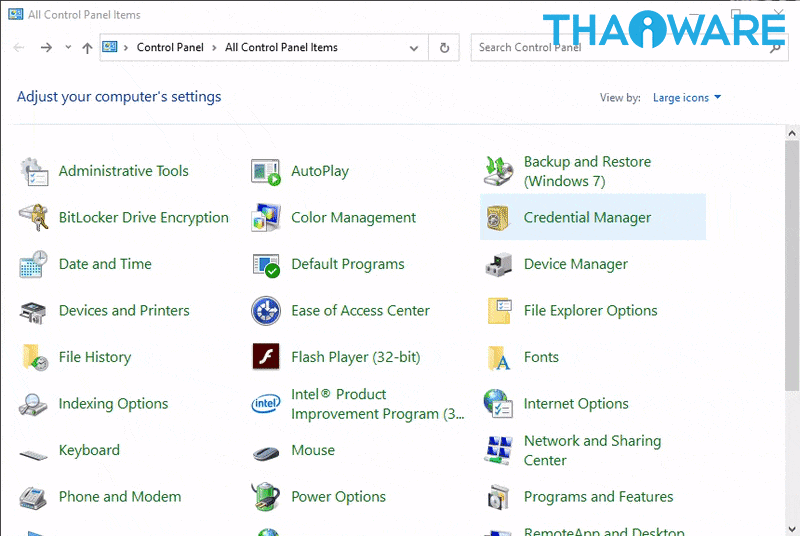Open Backup and Restore icon

click(x=498, y=171)
